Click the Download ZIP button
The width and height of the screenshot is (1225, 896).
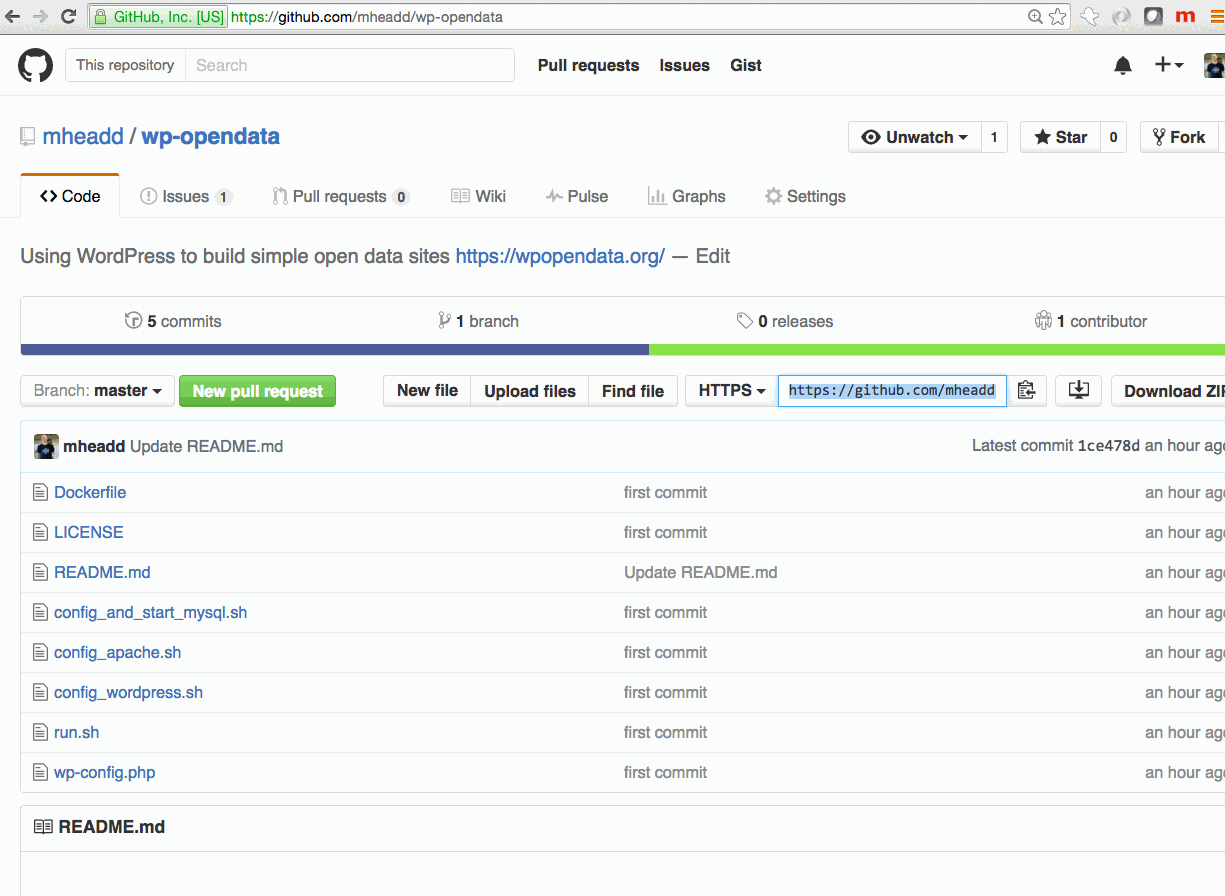1168,391
